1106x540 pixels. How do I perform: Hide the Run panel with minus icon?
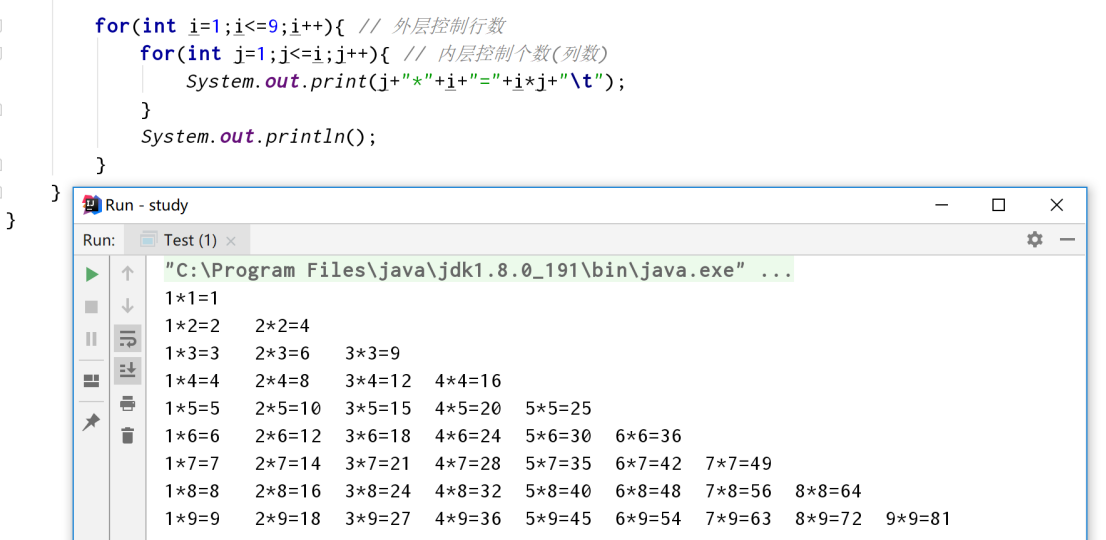pos(1067,240)
